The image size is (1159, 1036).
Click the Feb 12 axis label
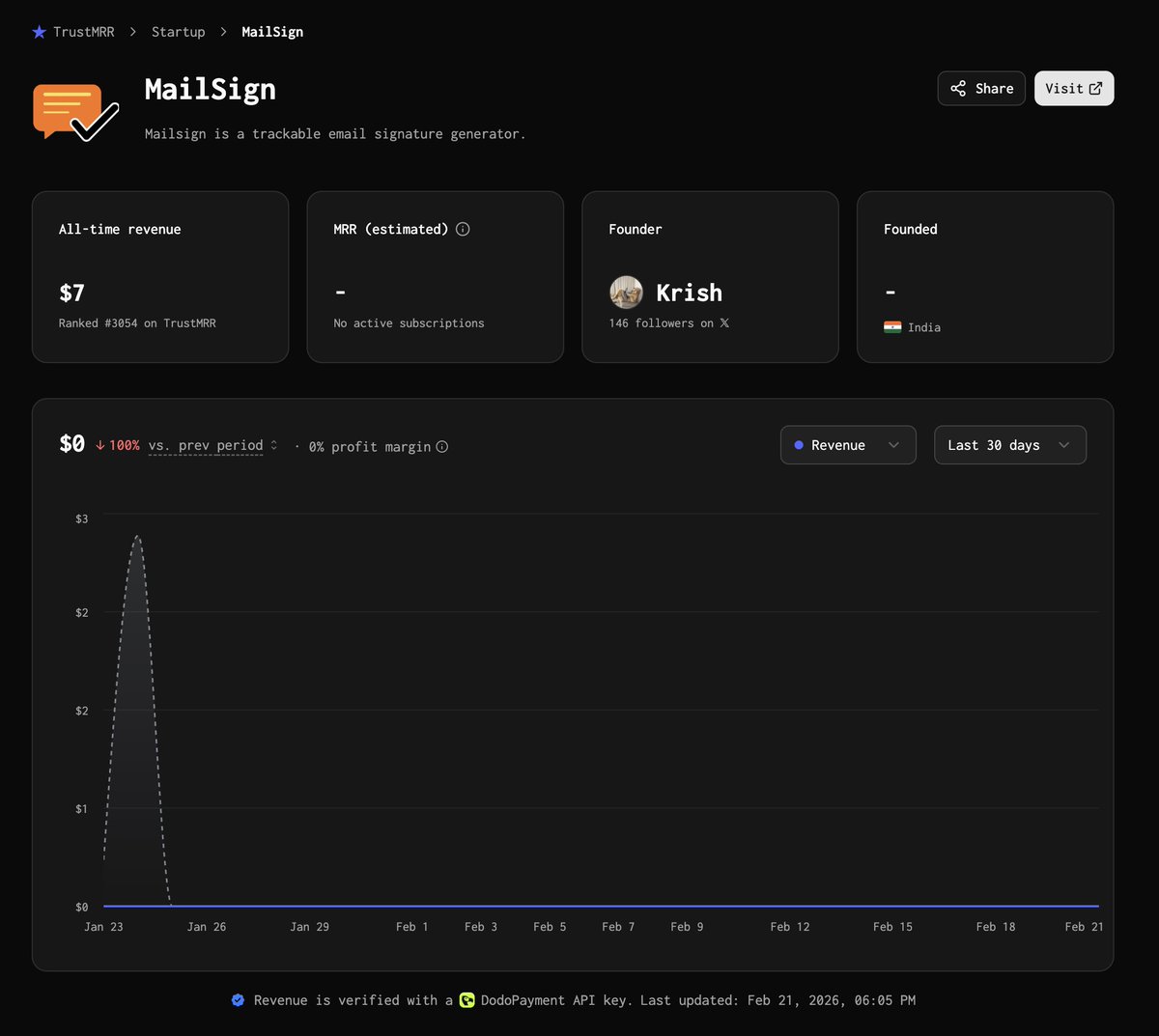(x=790, y=927)
